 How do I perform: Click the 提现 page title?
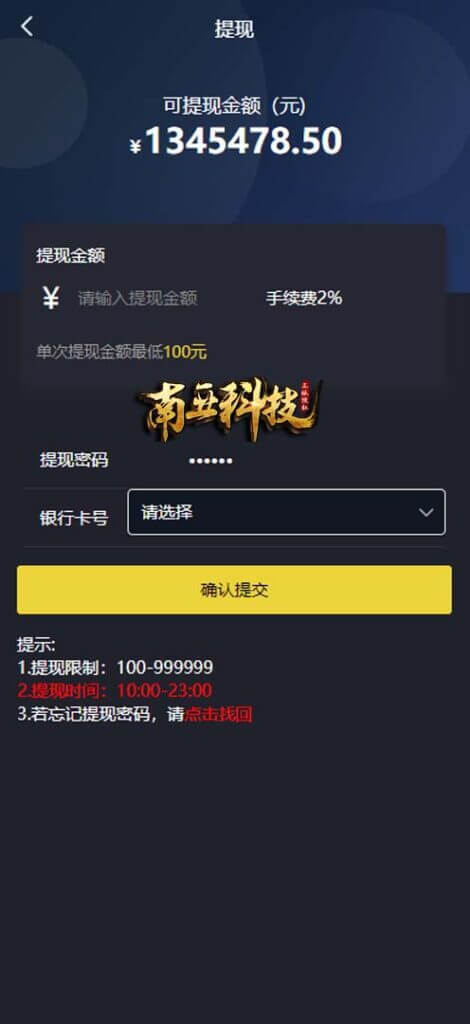[234, 29]
